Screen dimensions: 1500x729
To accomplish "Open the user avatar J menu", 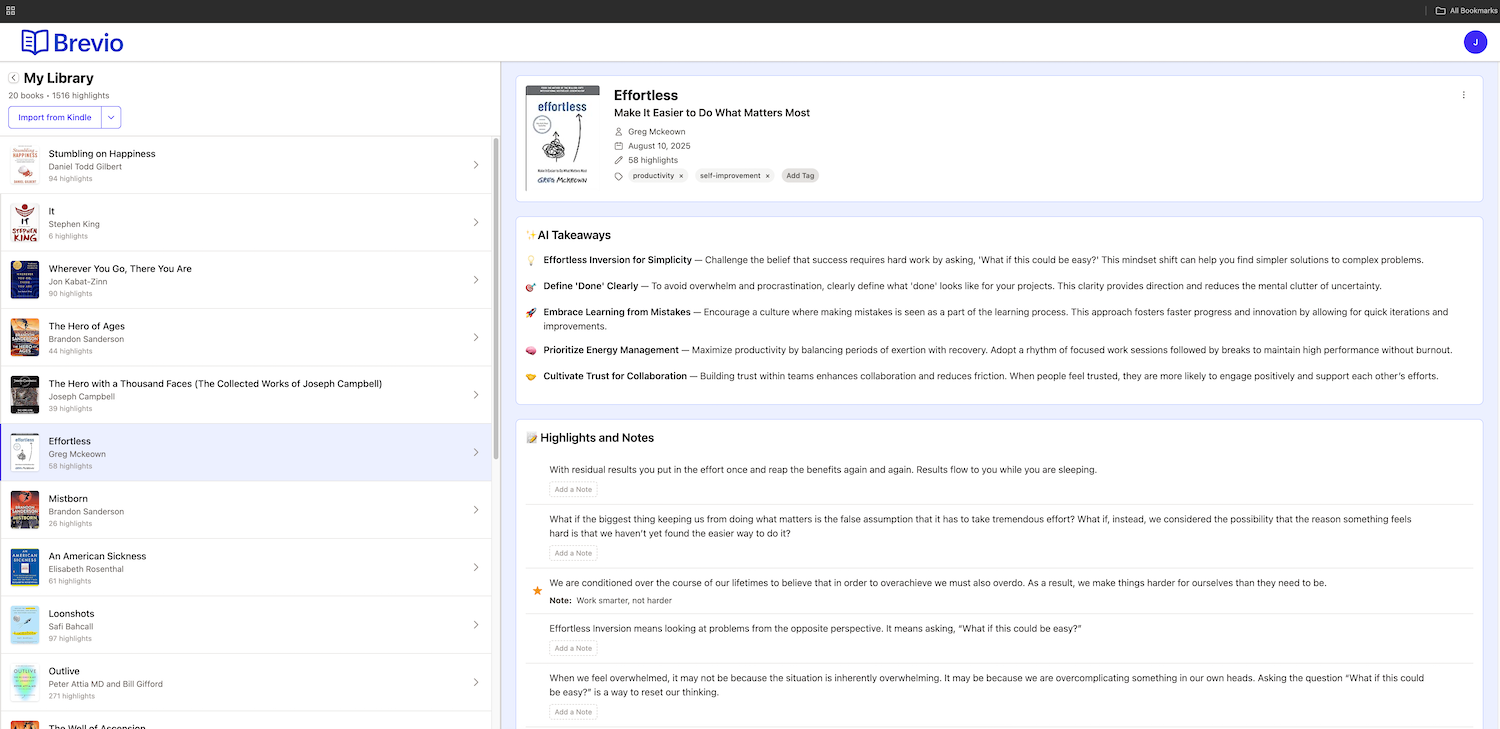I will [x=1475, y=42].
